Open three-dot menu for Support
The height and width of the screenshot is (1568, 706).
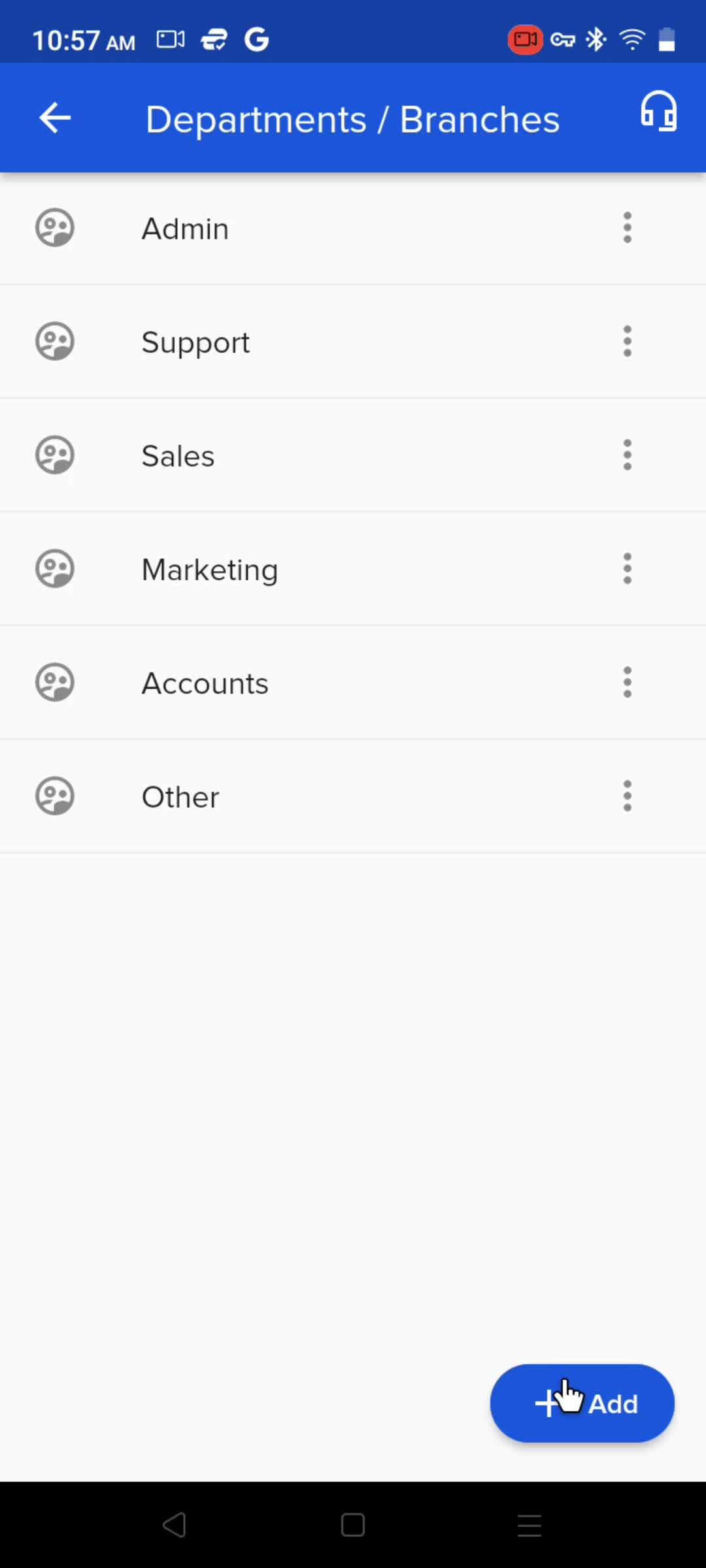pos(628,342)
